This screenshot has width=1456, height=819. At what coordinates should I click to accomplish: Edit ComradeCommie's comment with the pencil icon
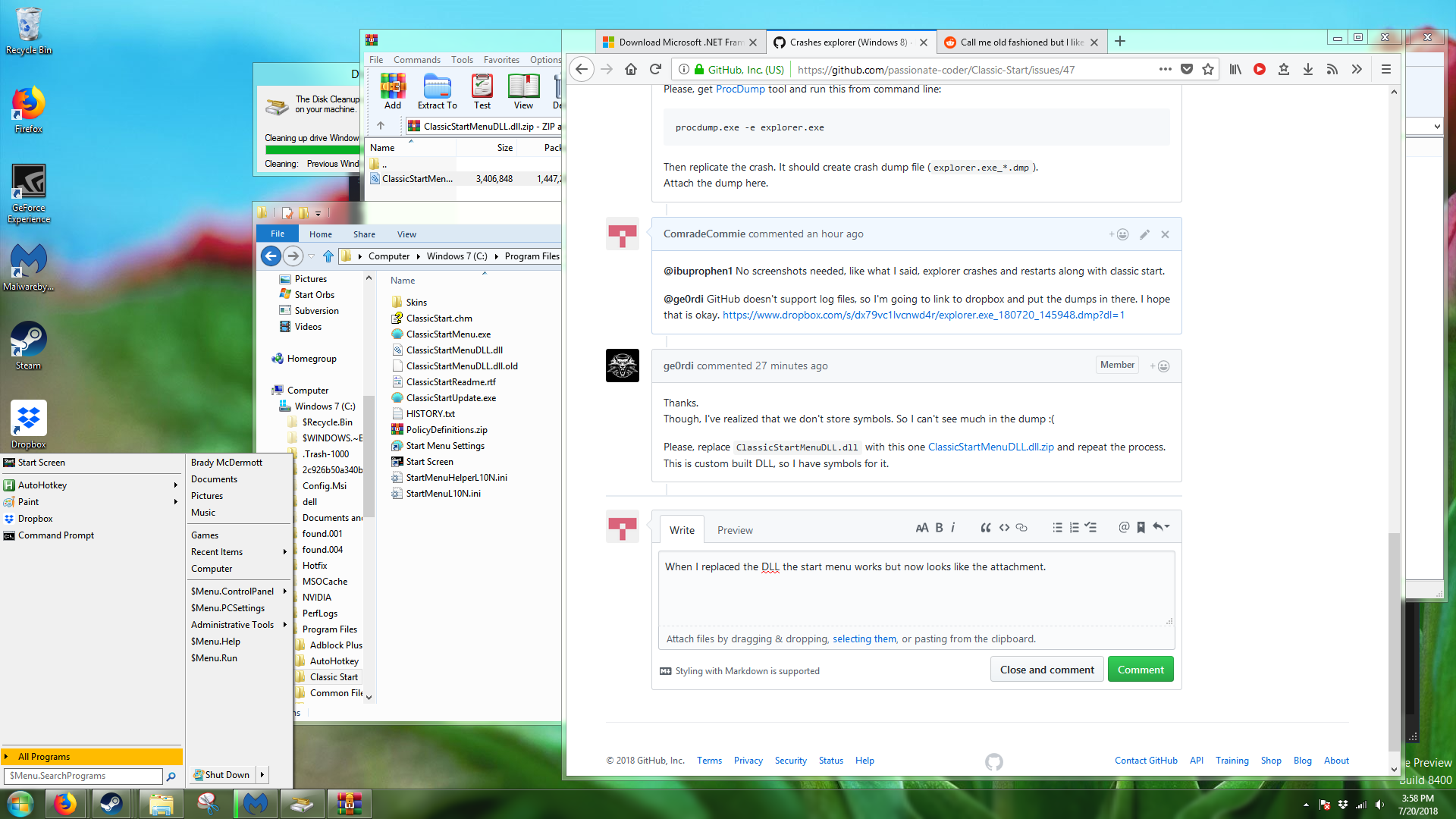tap(1144, 234)
